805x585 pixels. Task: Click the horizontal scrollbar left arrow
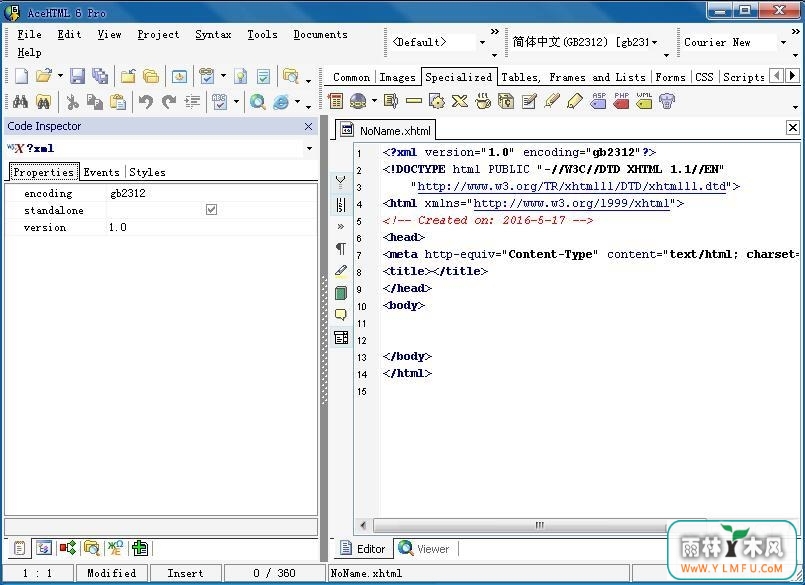click(x=363, y=525)
